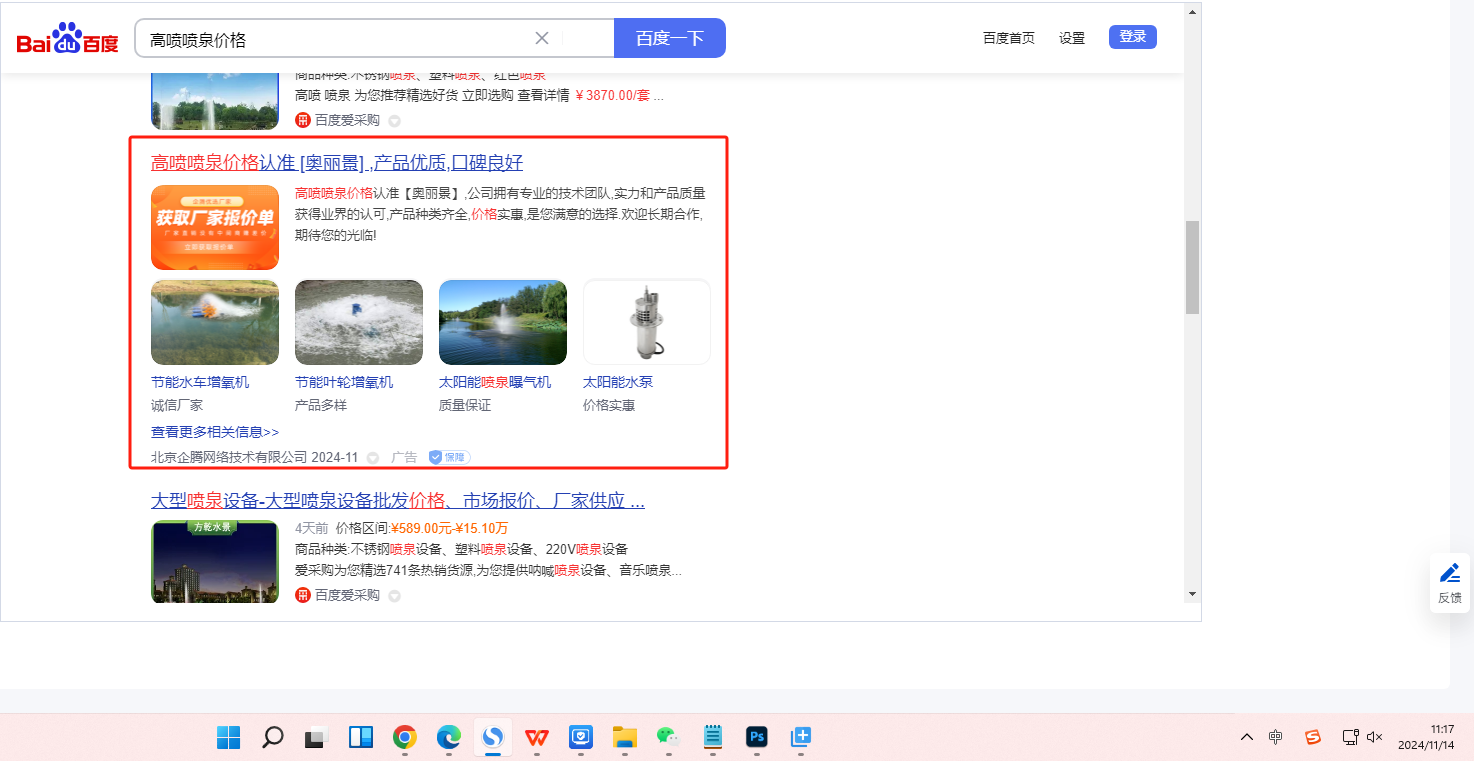Open the blue plus app on the taskbar
This screenshot has width=1474, height=761.
(x=800, y=738)
